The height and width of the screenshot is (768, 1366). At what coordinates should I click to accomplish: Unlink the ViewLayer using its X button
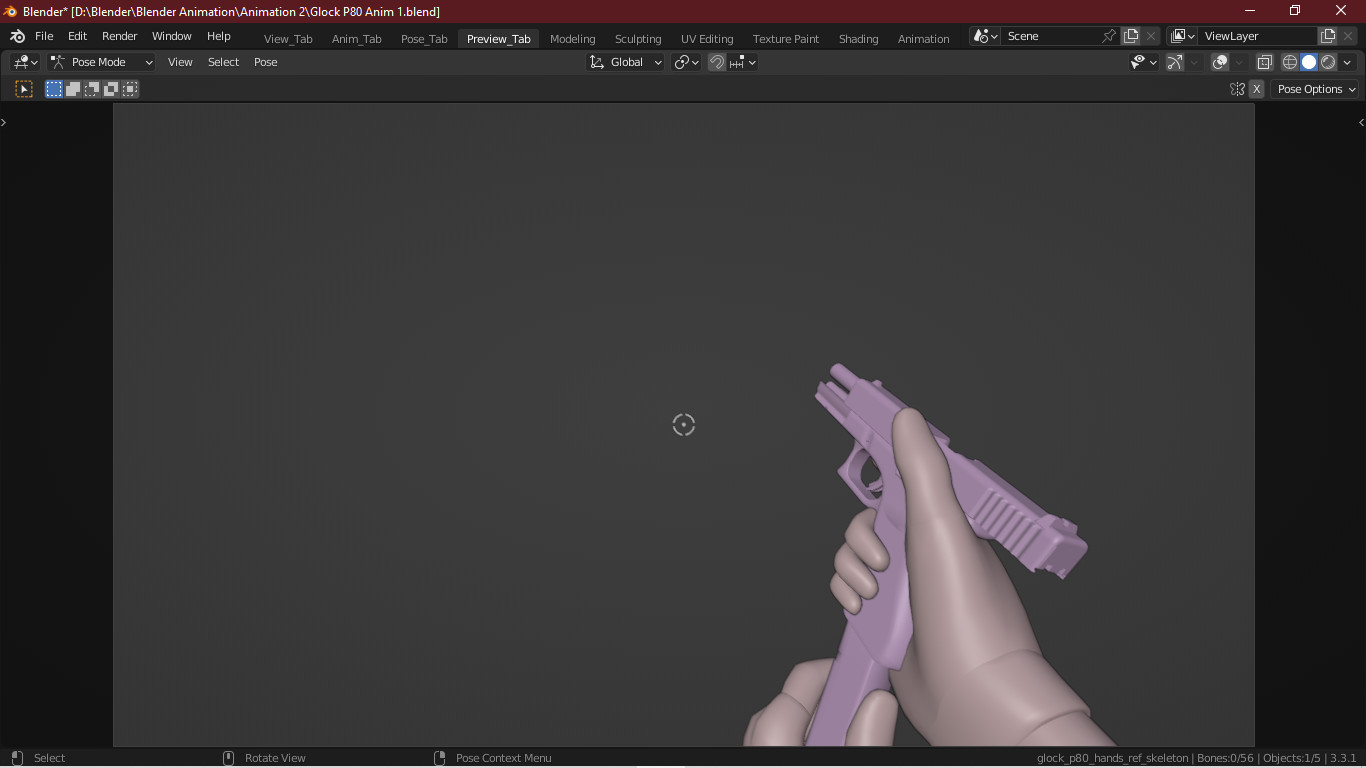tap(1348, 35)
